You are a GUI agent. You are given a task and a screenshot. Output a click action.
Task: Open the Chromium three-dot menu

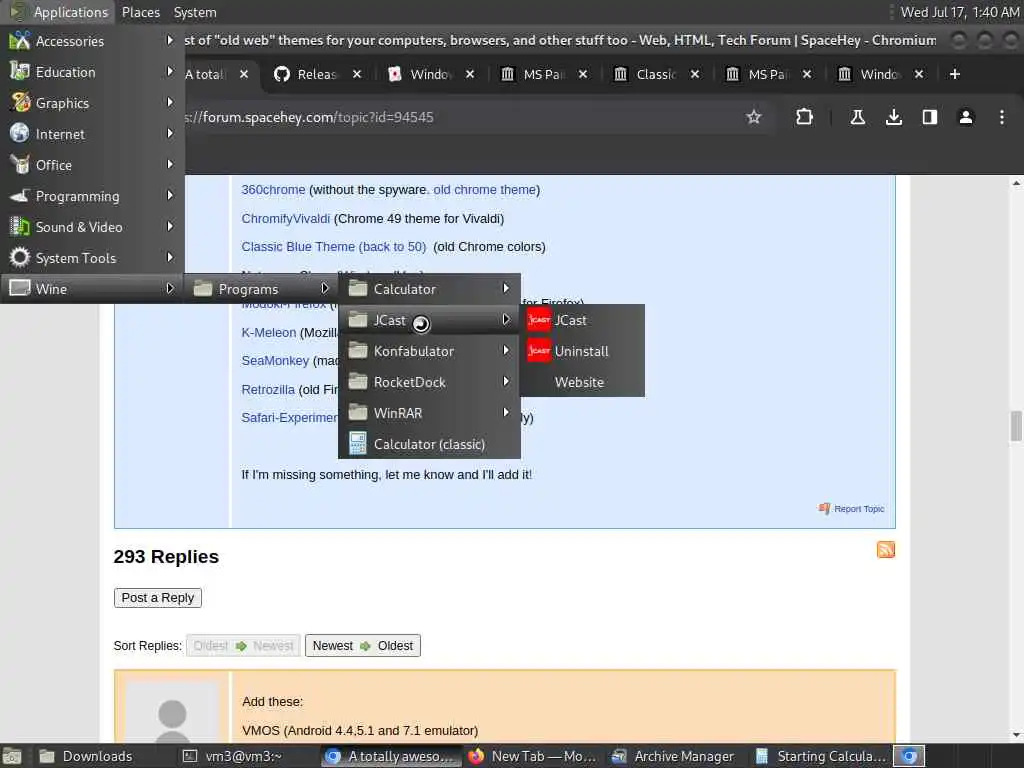1001,117
